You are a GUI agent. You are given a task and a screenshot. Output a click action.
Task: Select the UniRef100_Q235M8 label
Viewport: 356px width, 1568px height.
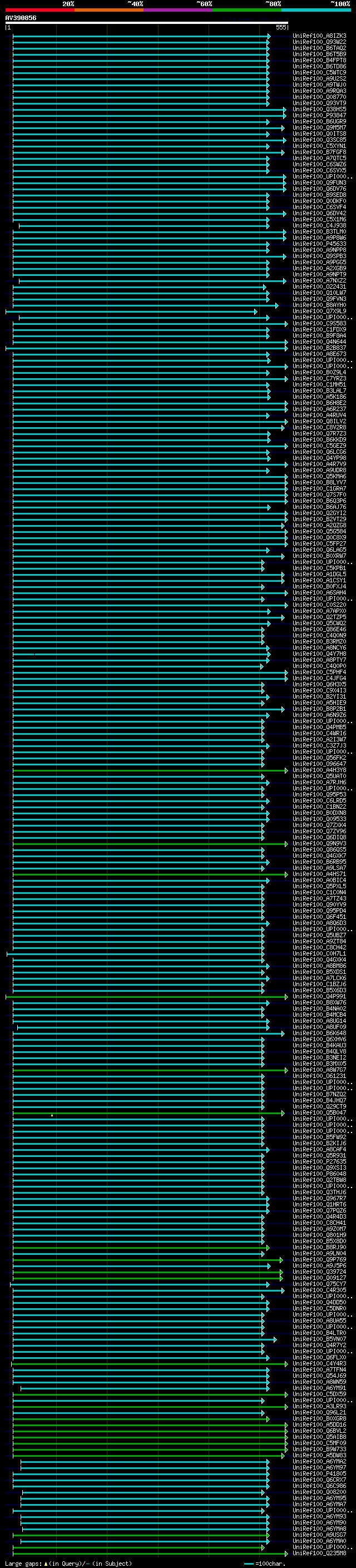click(319, 1553)
